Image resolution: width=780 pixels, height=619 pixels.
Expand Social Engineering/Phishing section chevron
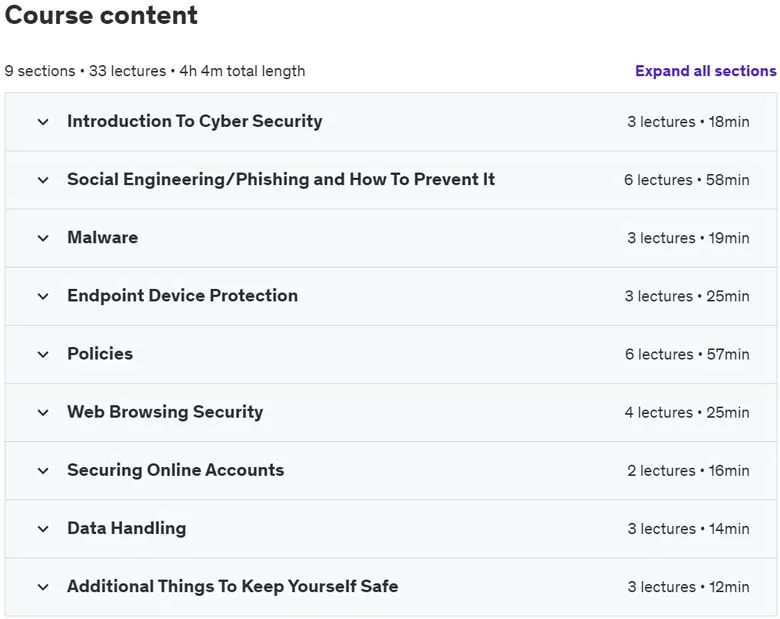tap(43, 180)
